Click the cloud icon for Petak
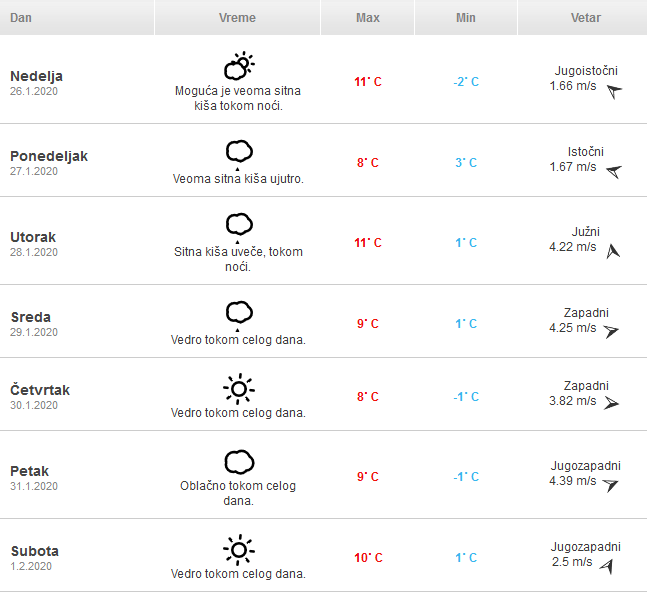The height and width of the screenshot is (596, 647). [238, 462]
